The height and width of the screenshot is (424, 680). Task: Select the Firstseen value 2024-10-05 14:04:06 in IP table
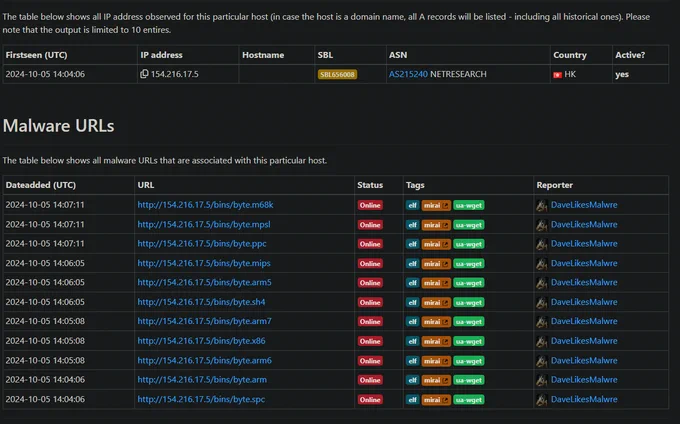click(45, 74)
